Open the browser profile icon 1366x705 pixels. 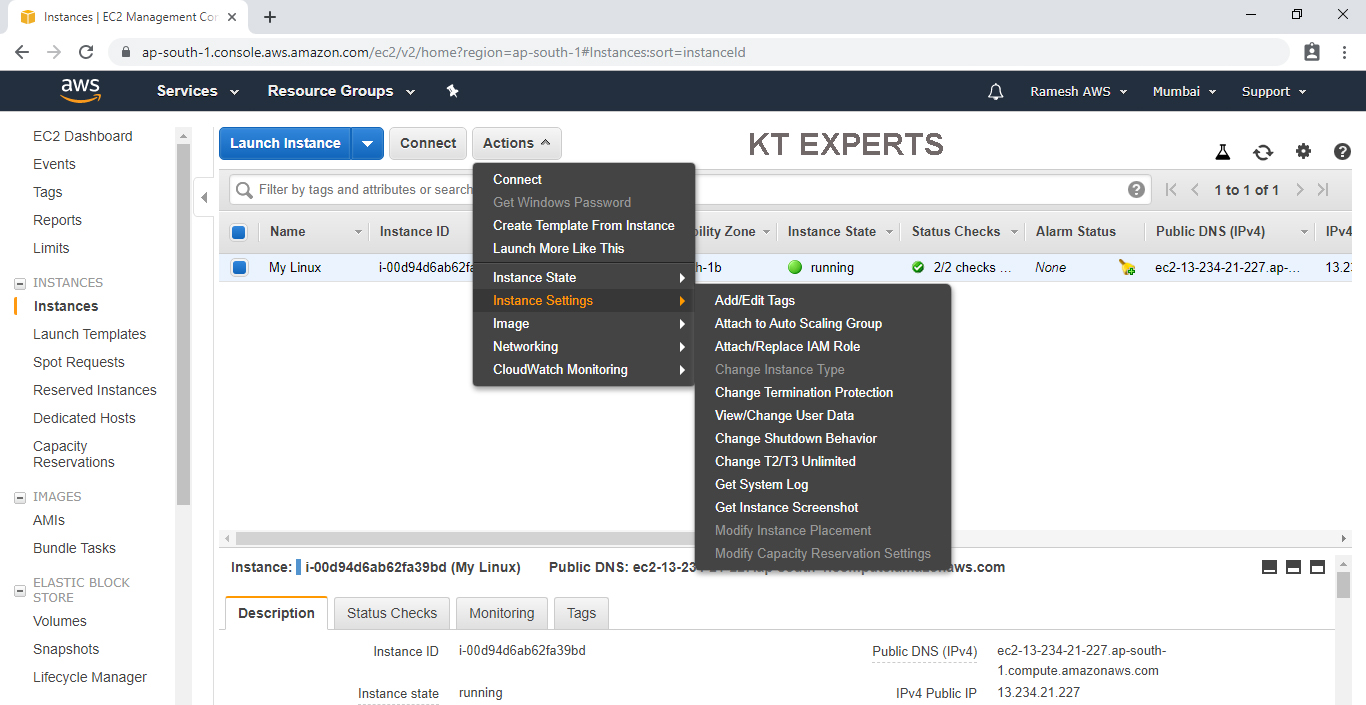click(1312, 52)
